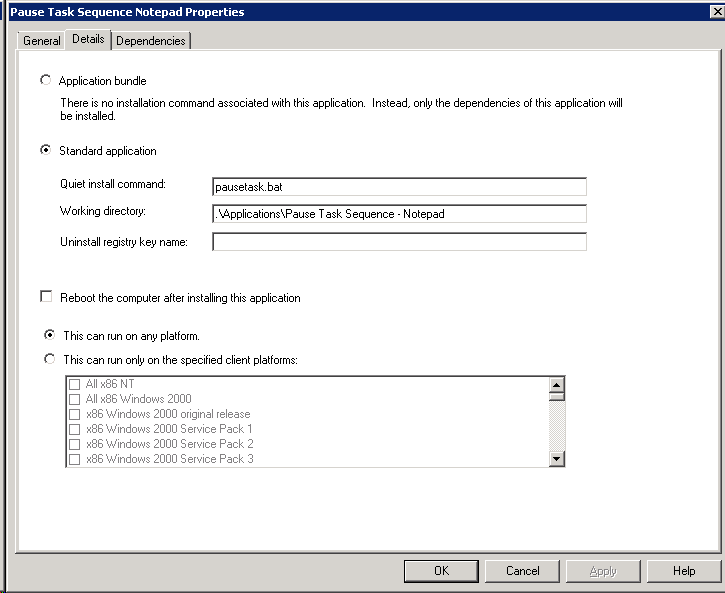
Task: Confirm changes with the OK button
Action: (x=441, y=571)
